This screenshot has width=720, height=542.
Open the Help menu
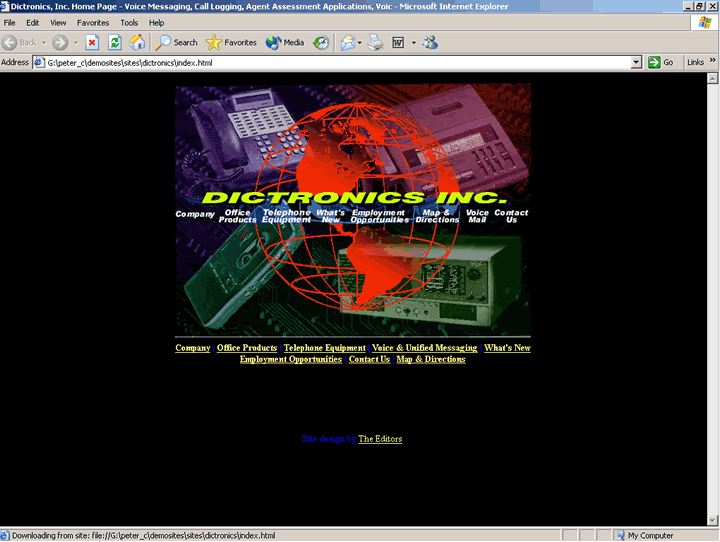click(x=156, y=23)
